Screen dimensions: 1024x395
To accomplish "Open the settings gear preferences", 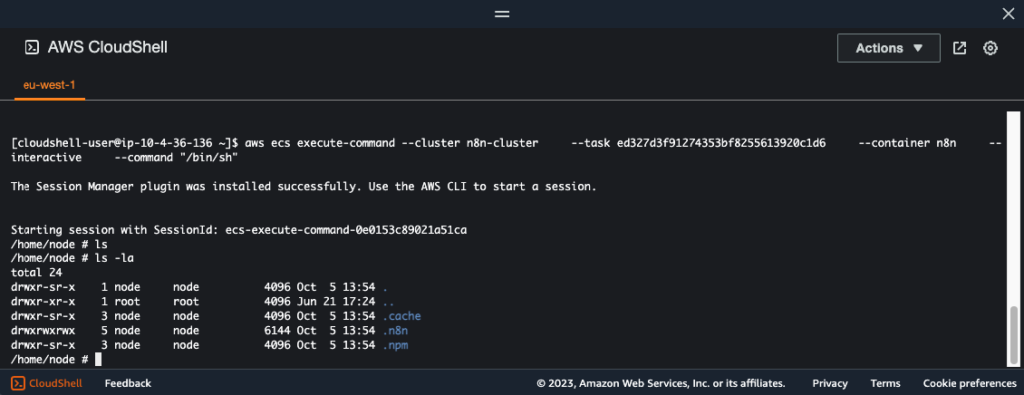I will (991, 48).
